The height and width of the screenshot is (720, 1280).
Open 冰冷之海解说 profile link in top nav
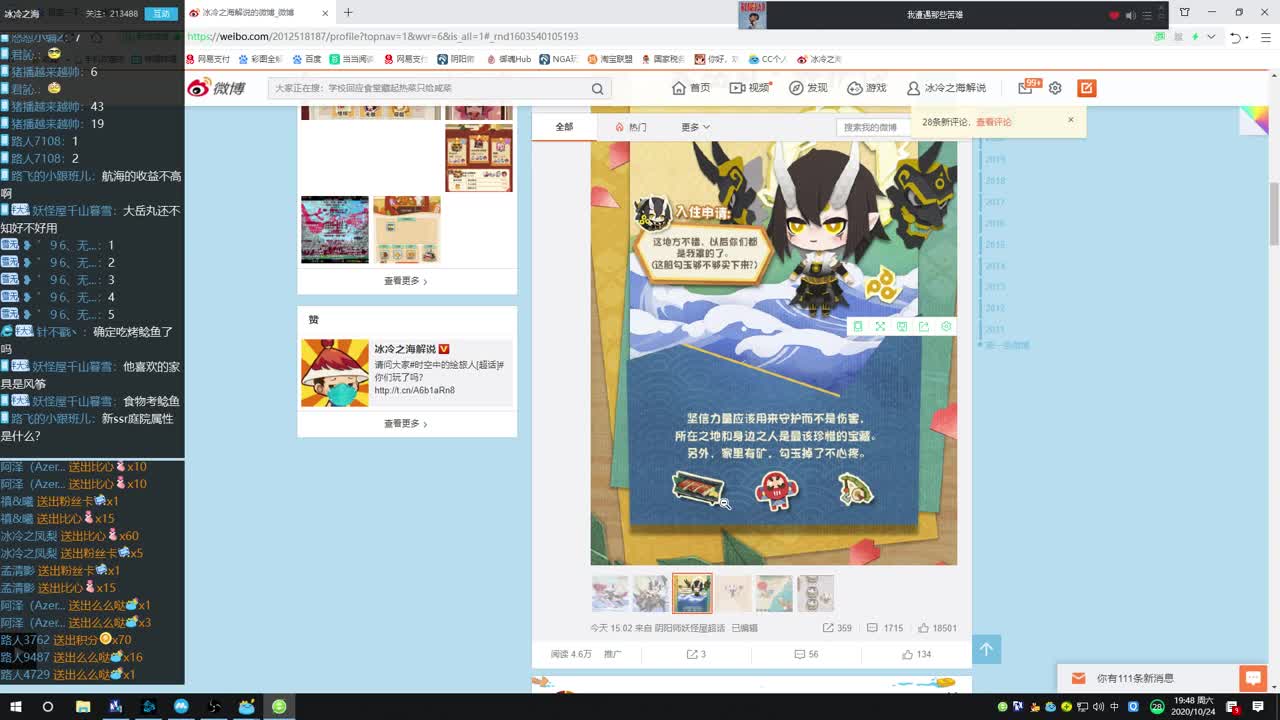(946, 88)
